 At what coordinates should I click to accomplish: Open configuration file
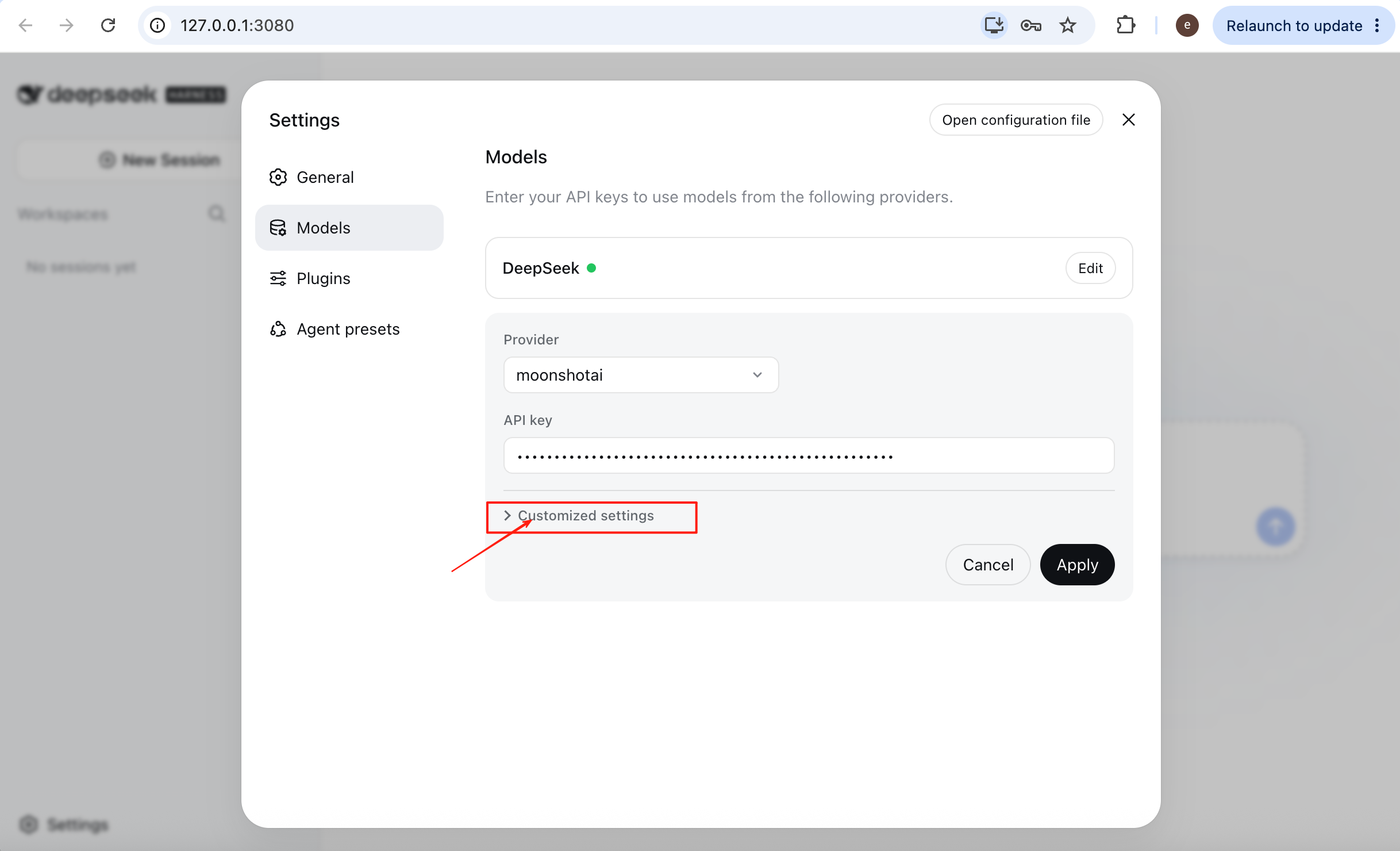point(1016,120)
